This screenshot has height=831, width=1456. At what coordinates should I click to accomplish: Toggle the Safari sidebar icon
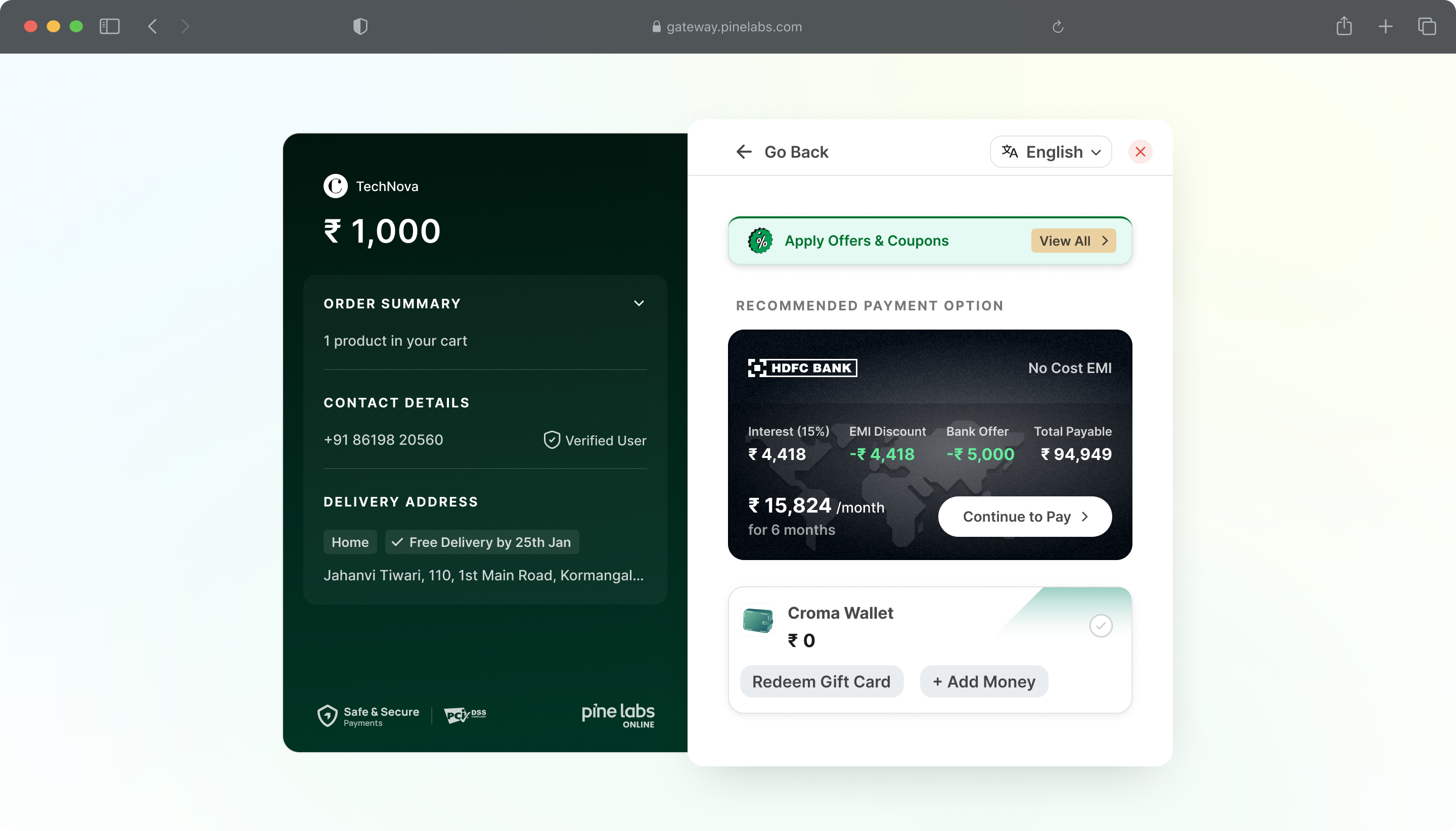click(110, 26)
